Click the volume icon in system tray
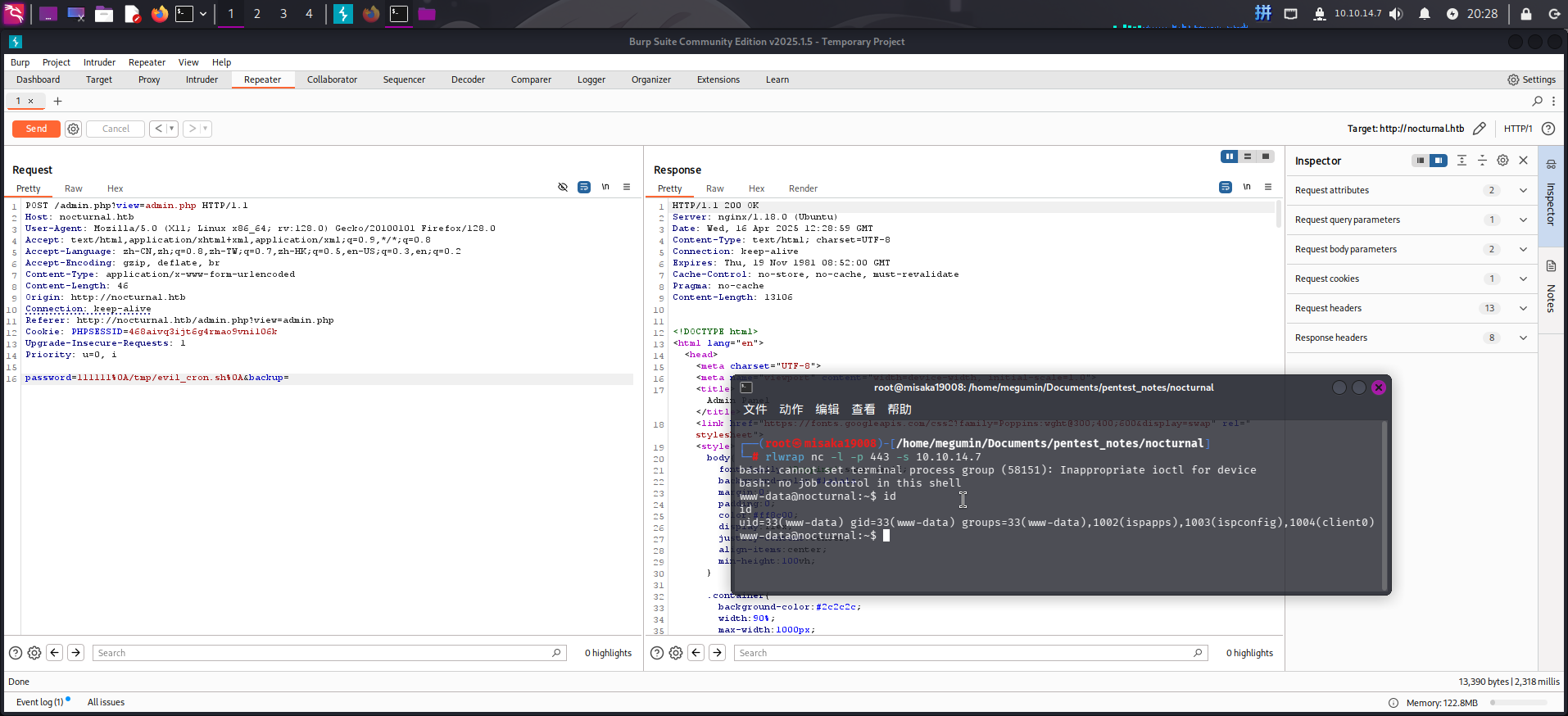This screenshot has width=1568, height=716. 1396,14
